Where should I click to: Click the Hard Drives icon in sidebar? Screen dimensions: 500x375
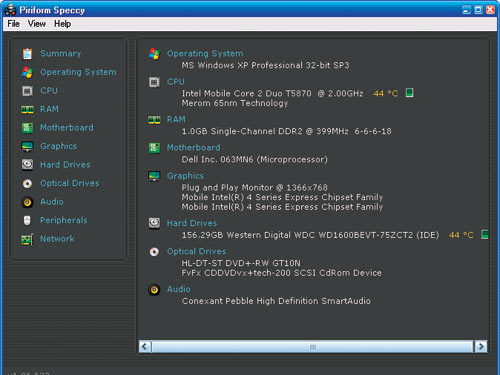(27, 165)
